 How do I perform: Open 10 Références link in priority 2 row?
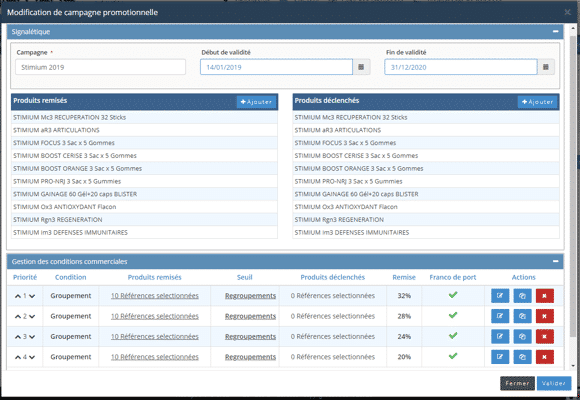point(155,316)
